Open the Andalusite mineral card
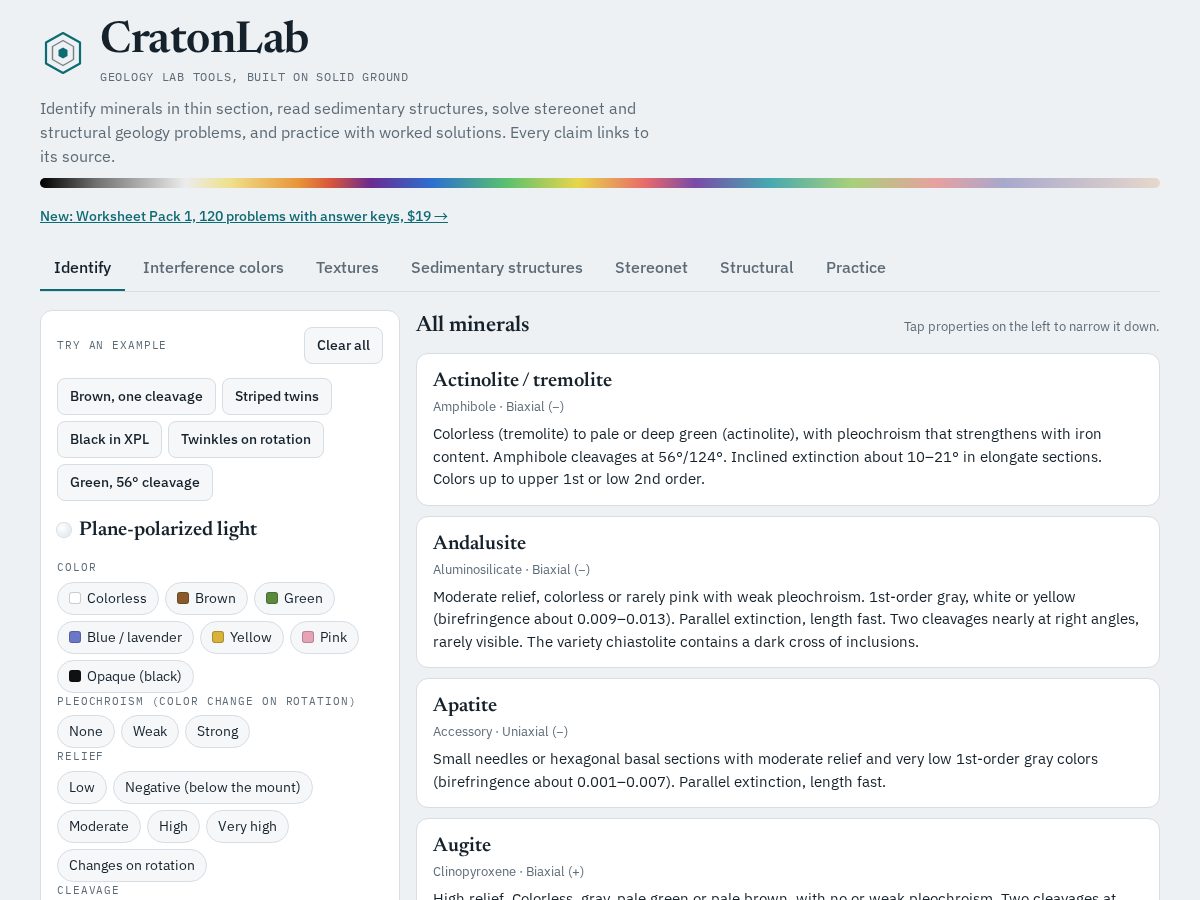 pos(788,592)
